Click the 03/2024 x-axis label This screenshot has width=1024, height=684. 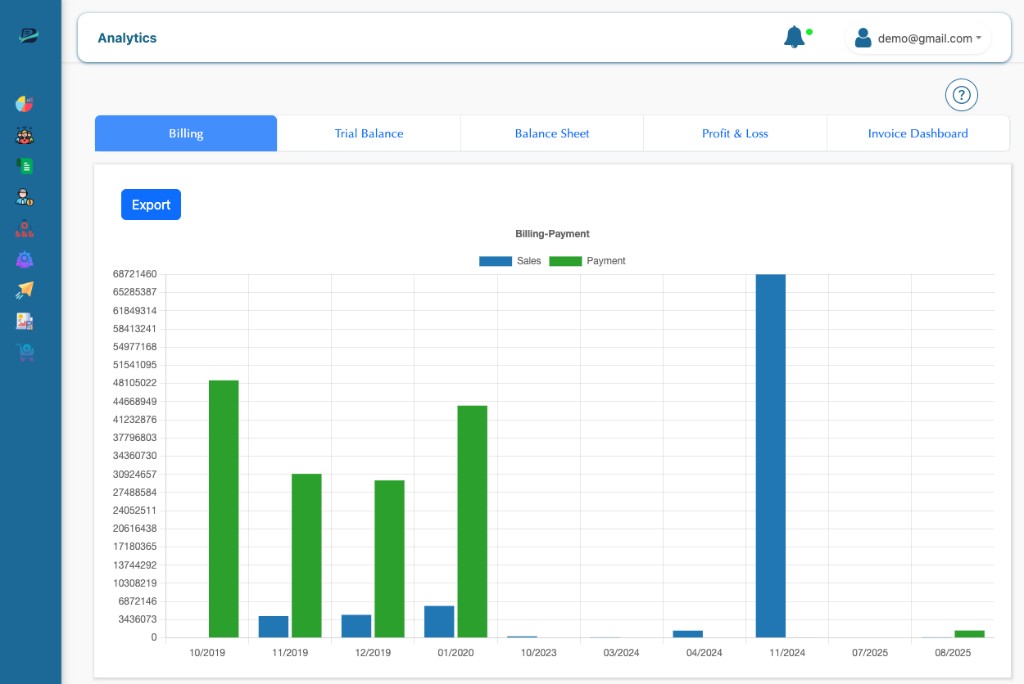[x=621, y=652]
